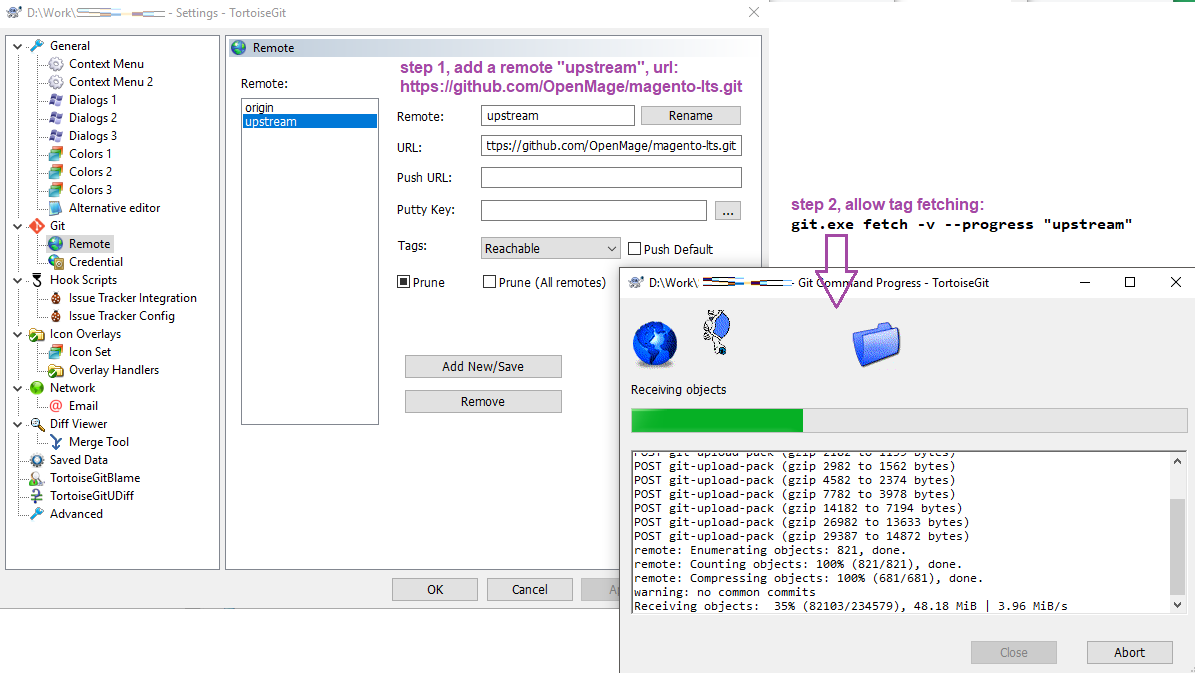The width and height of the screenshot is (1195, 673).
Task: Click into the Push URL field
Action: tap(611, 178)
